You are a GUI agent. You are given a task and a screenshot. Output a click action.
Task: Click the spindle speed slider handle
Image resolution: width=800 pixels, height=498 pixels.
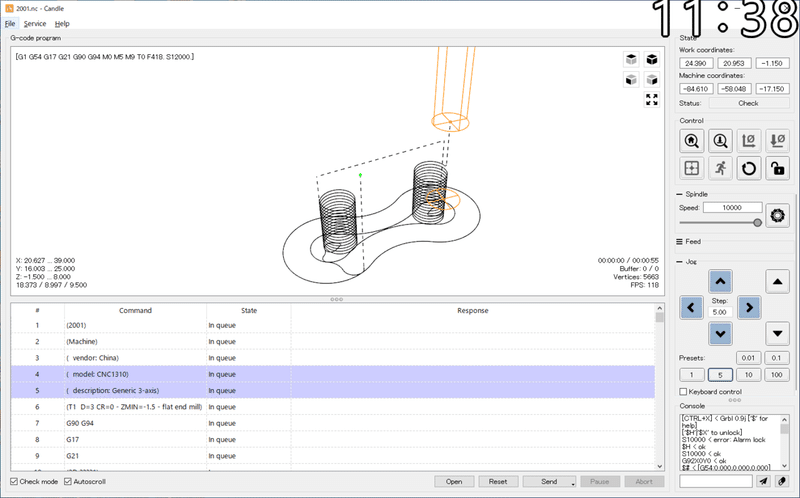(758, 222)
